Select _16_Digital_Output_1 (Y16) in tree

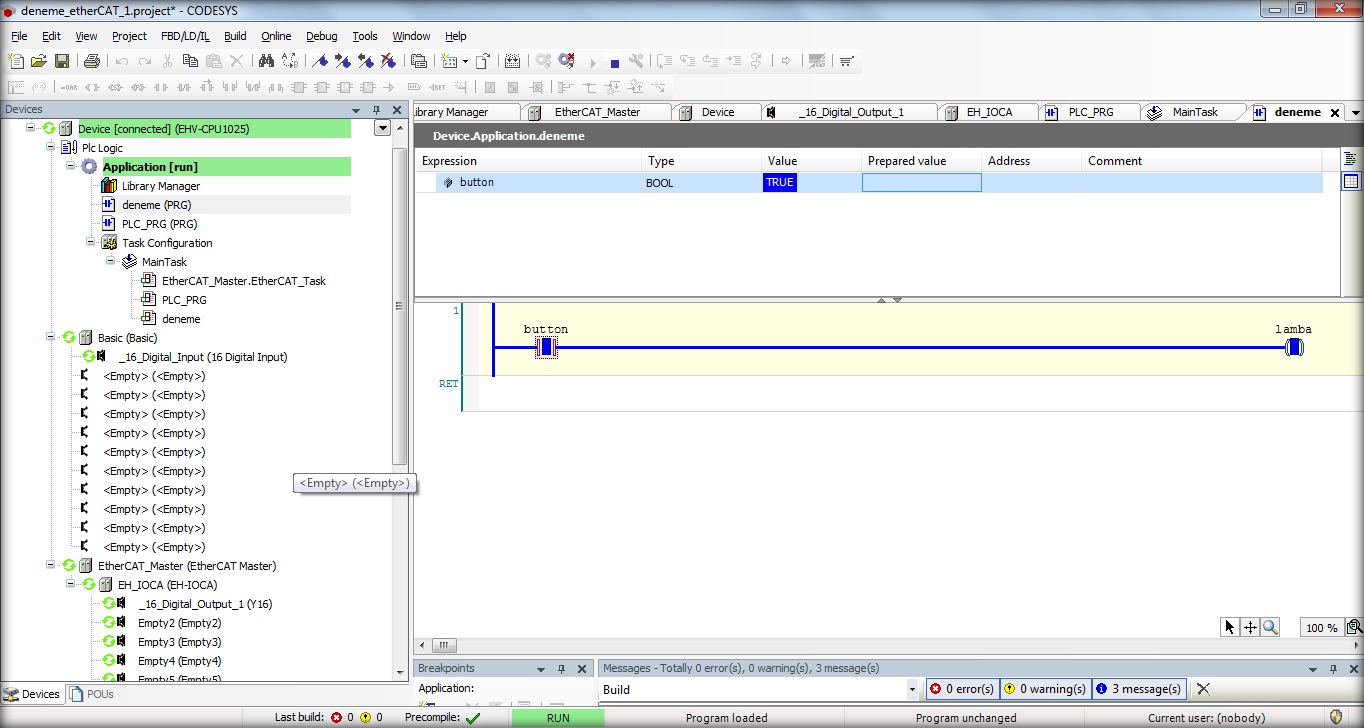pyautogui.click(x=205, y=604)
